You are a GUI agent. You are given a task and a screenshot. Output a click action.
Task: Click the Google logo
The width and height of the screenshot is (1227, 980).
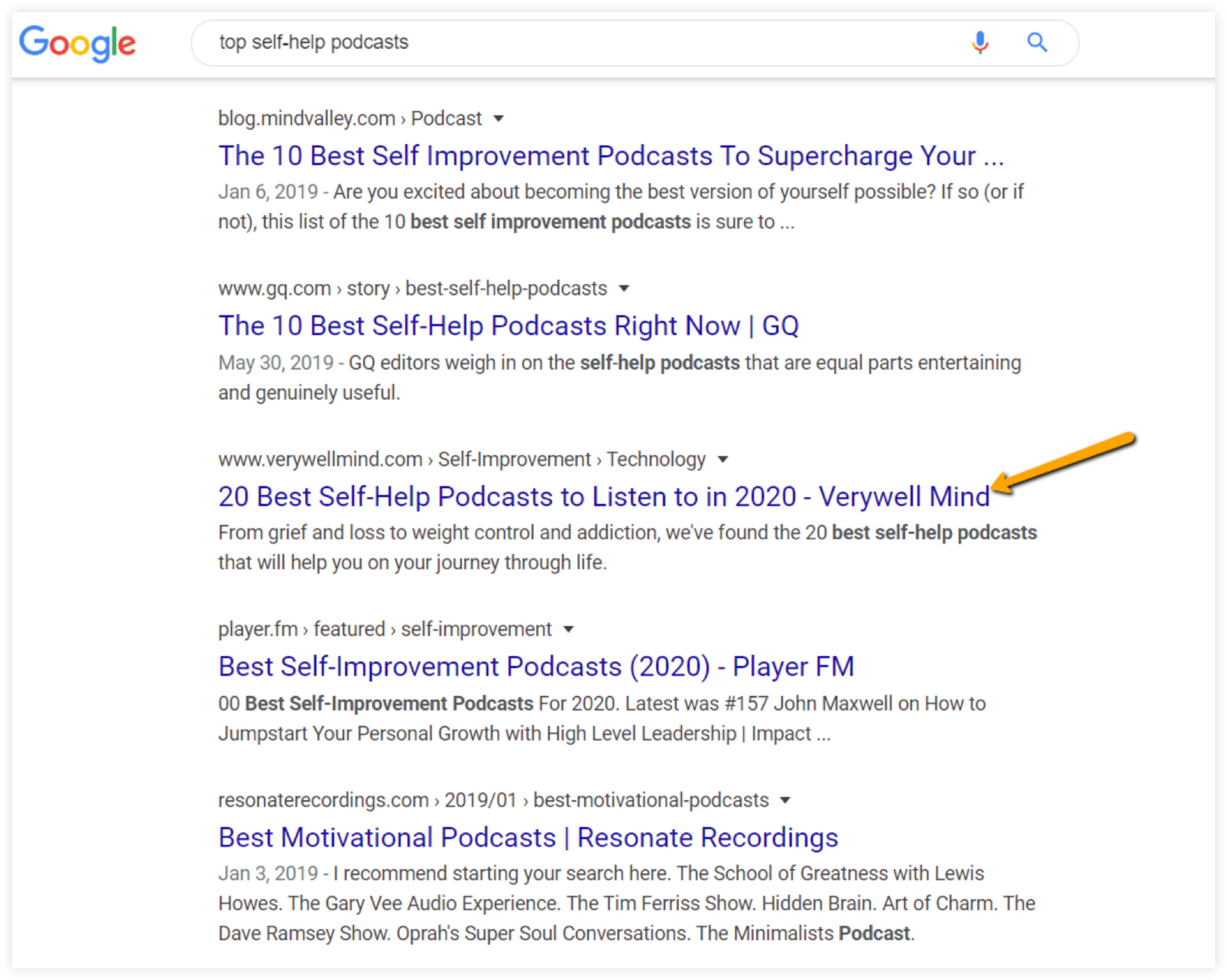(x=77, y=43)
